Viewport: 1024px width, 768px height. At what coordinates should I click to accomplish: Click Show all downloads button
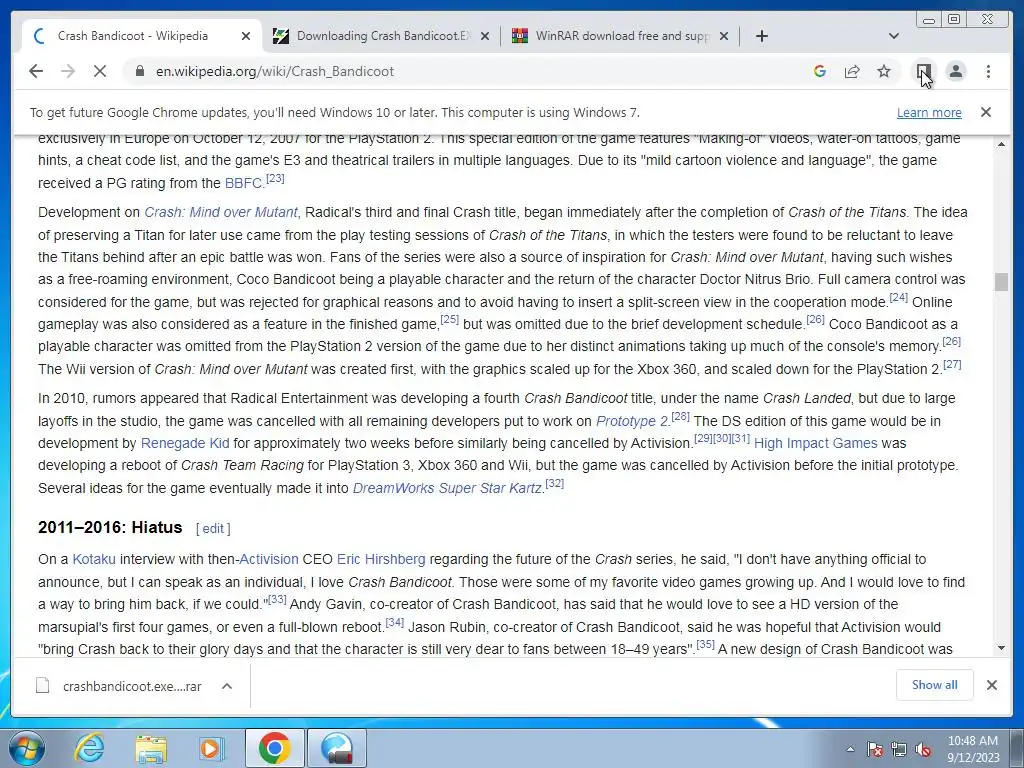(x=935, y=684)
